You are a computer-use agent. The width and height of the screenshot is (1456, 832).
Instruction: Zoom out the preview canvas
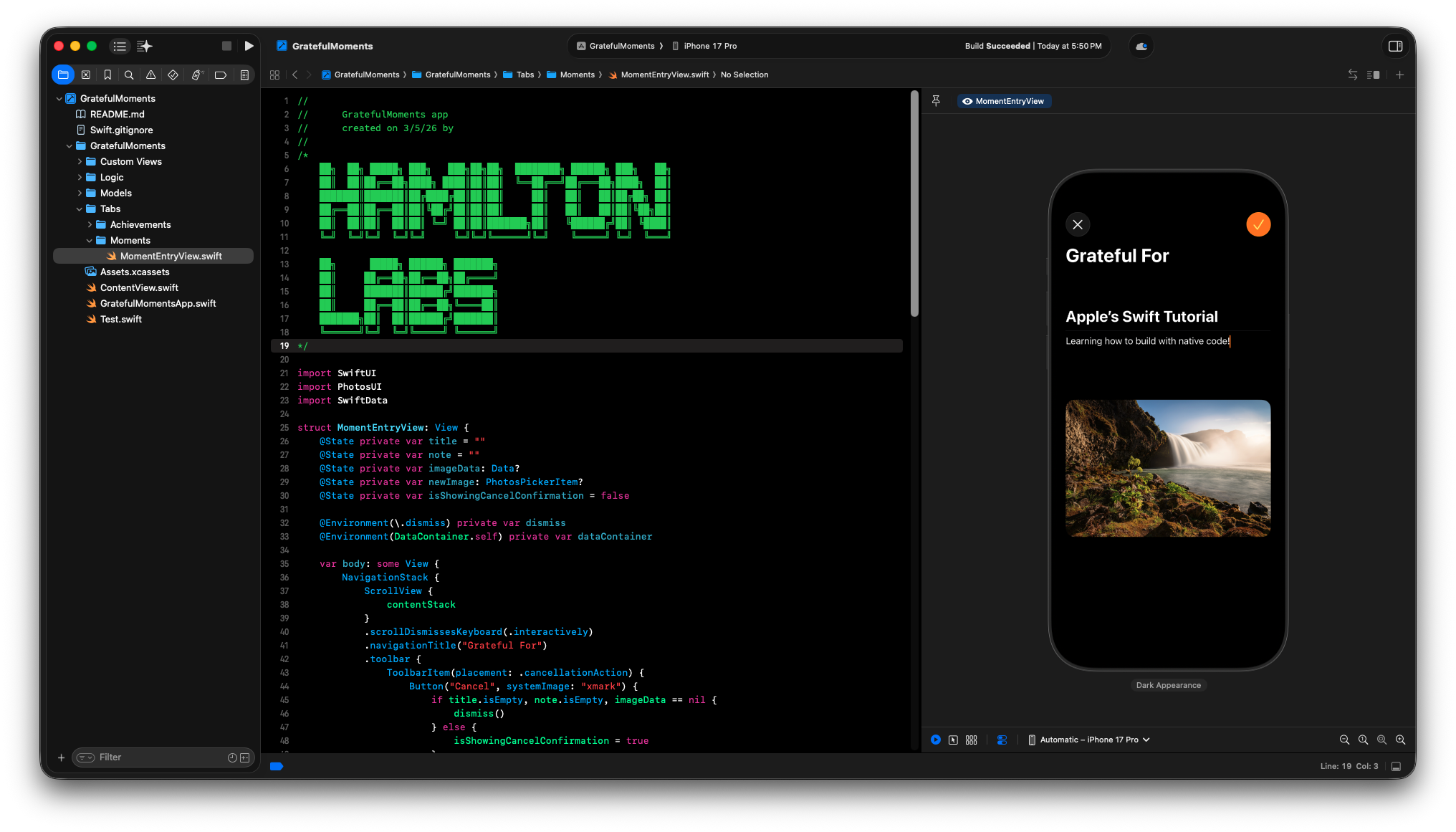click(1344, 740)
